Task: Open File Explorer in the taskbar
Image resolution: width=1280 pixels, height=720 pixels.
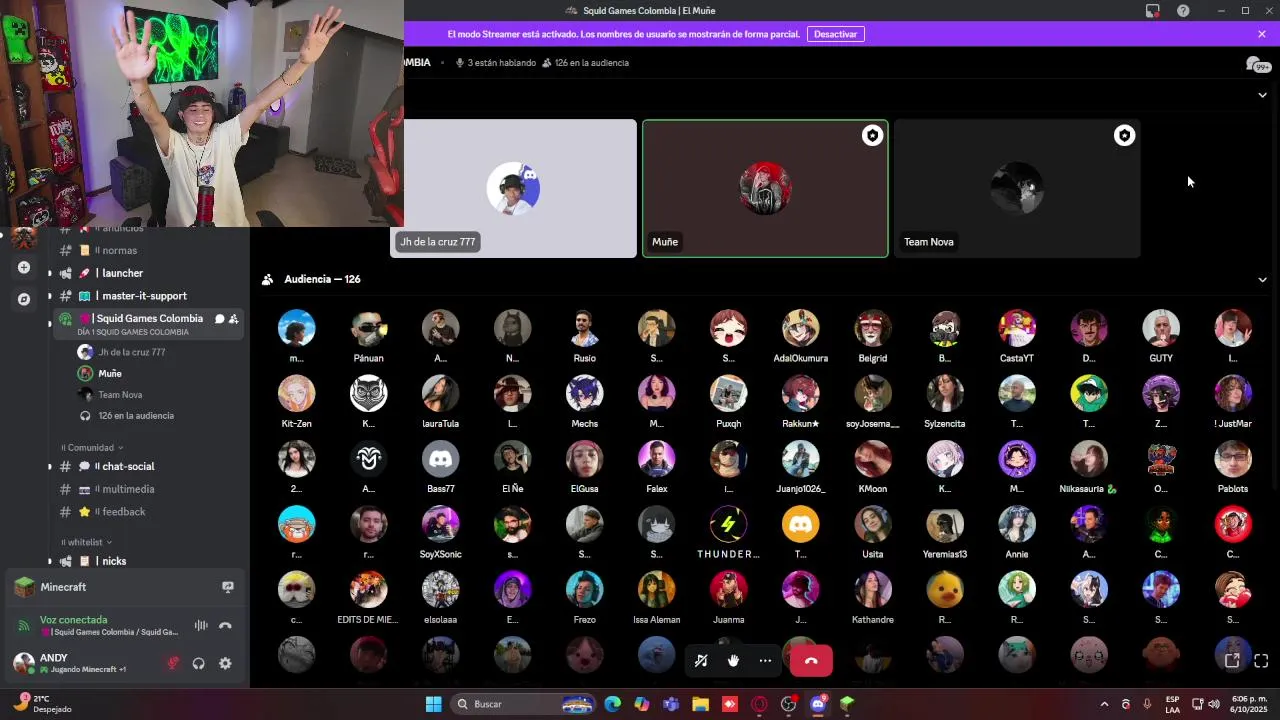Action: point(700,704)
